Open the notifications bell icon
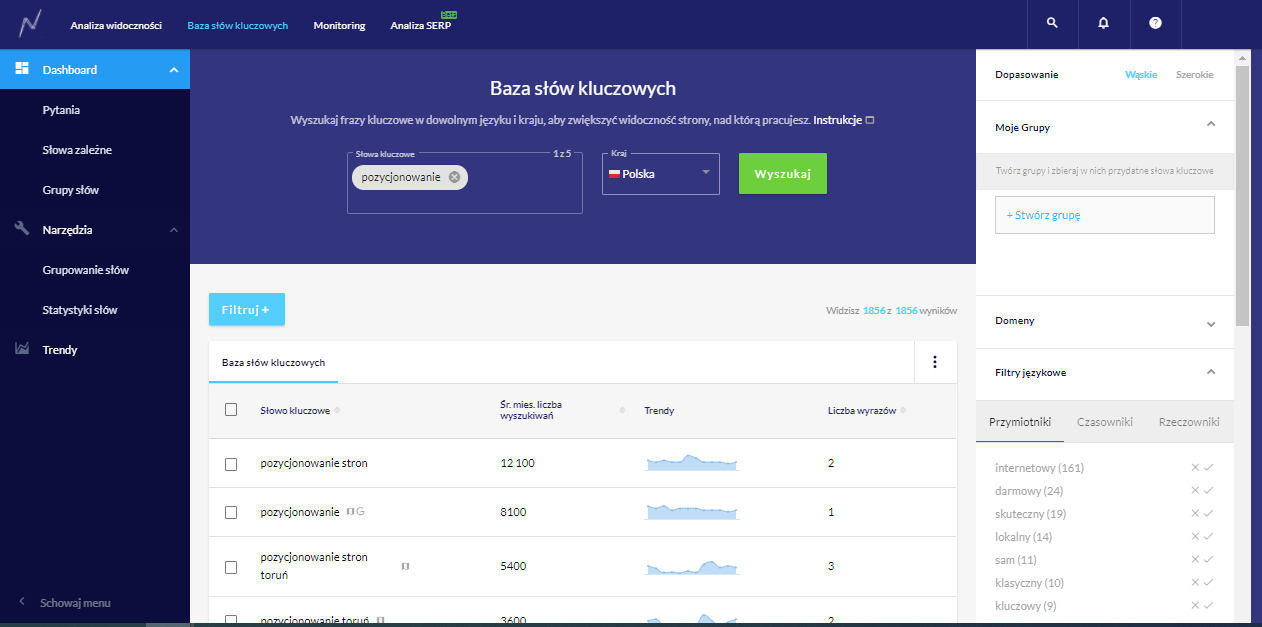 pos(1103,23)
